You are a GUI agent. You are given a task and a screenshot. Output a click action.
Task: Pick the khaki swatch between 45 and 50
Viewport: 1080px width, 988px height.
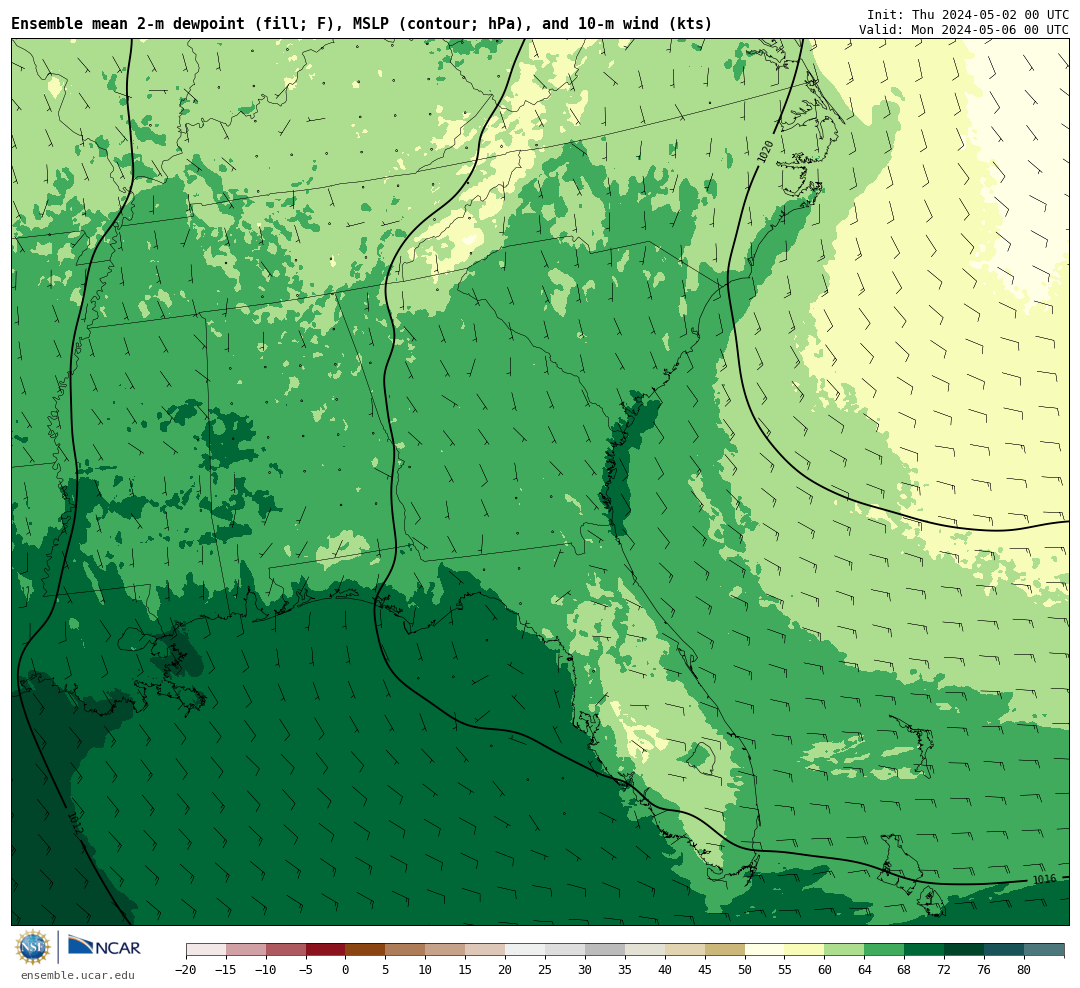725,950
